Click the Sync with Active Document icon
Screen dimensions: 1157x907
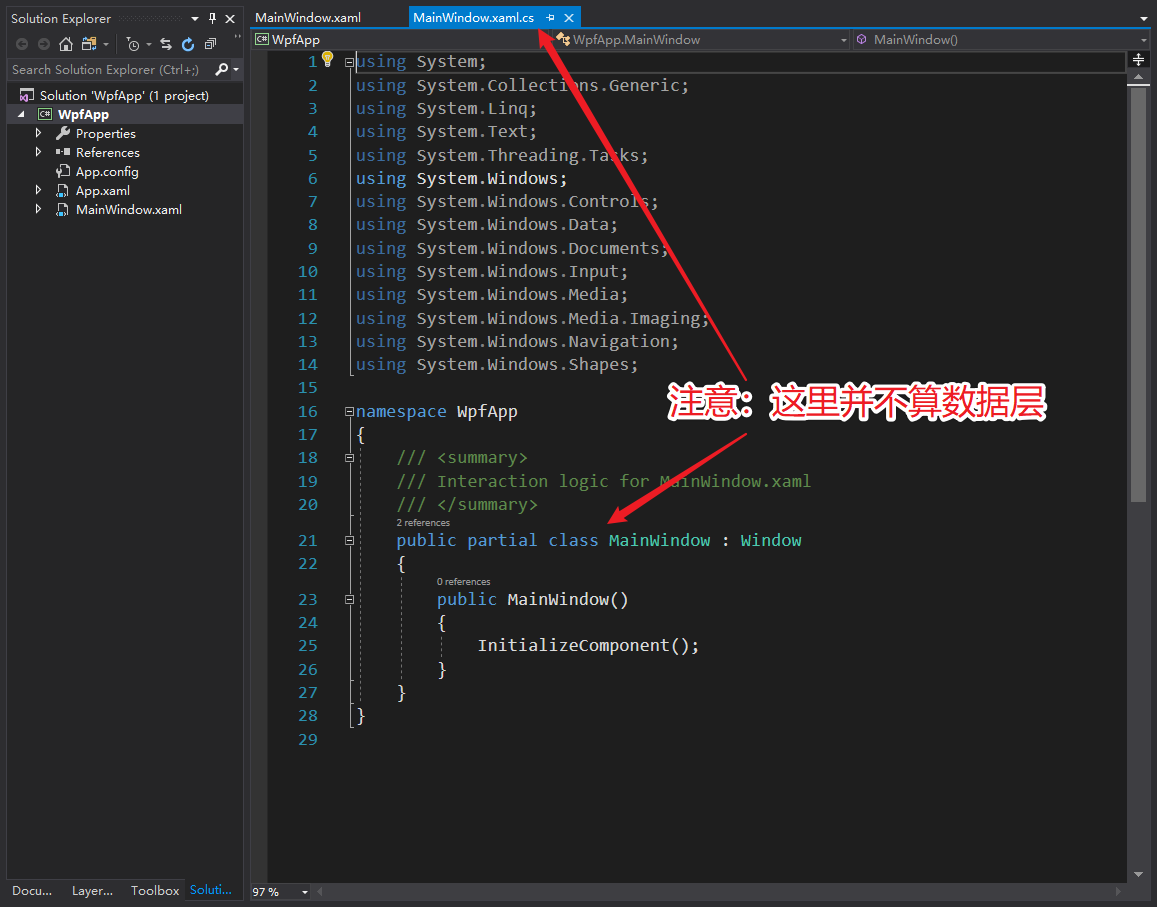point(166,44)
